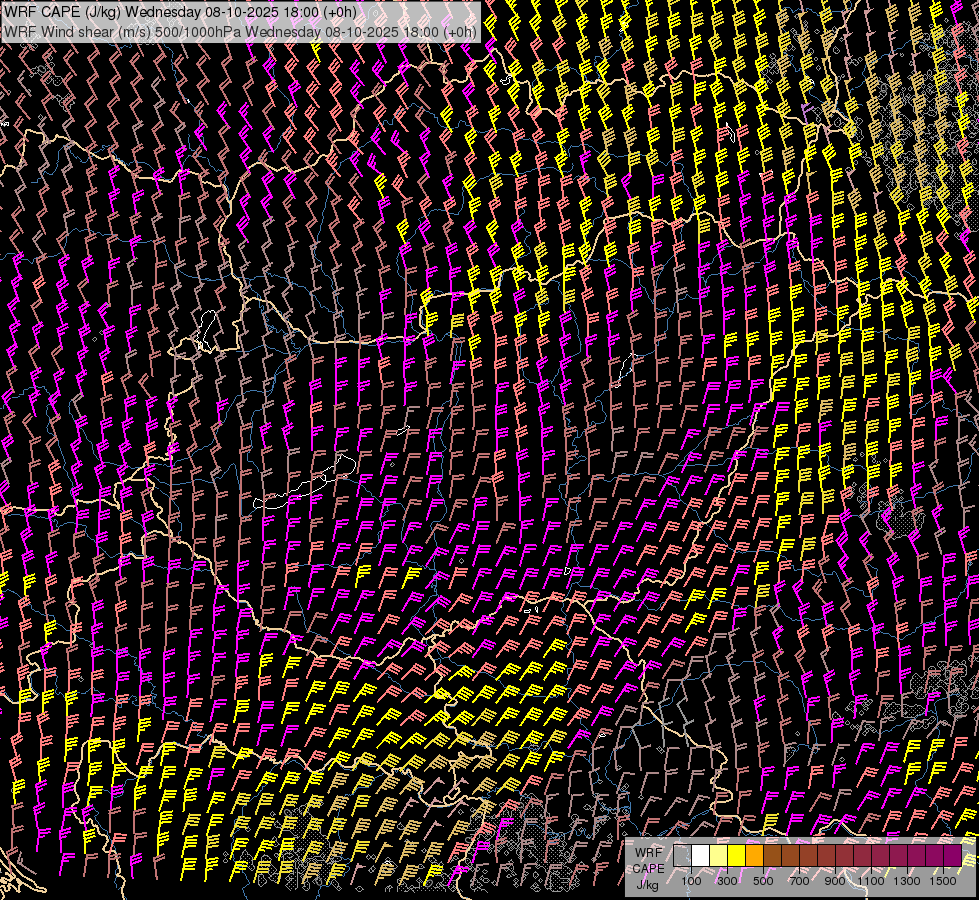Click the transparent first legend swatch
The image size is (979, 900).
tap(683, 856)
